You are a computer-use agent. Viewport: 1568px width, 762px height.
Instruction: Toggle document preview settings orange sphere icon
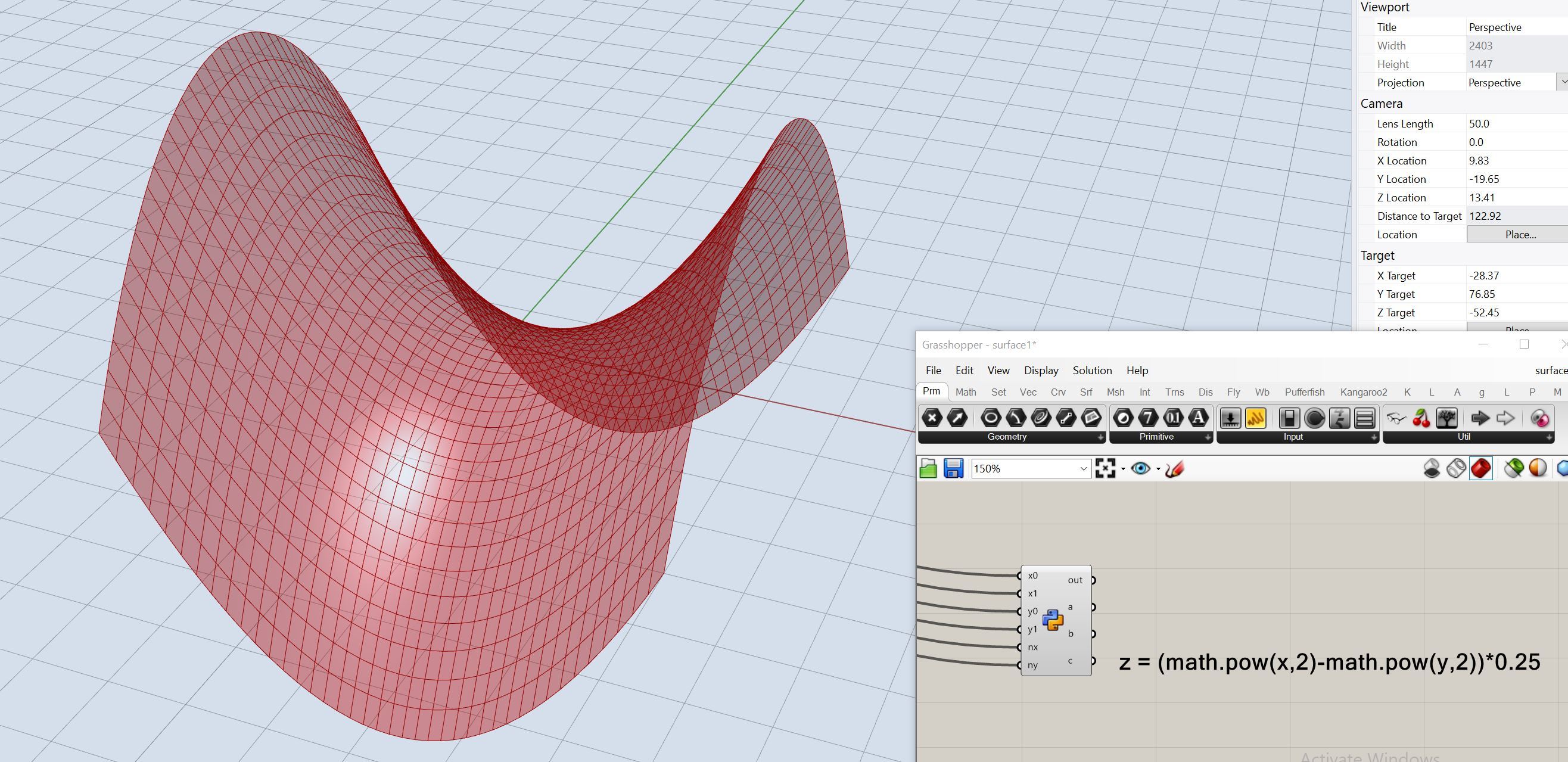point(1538,469)
